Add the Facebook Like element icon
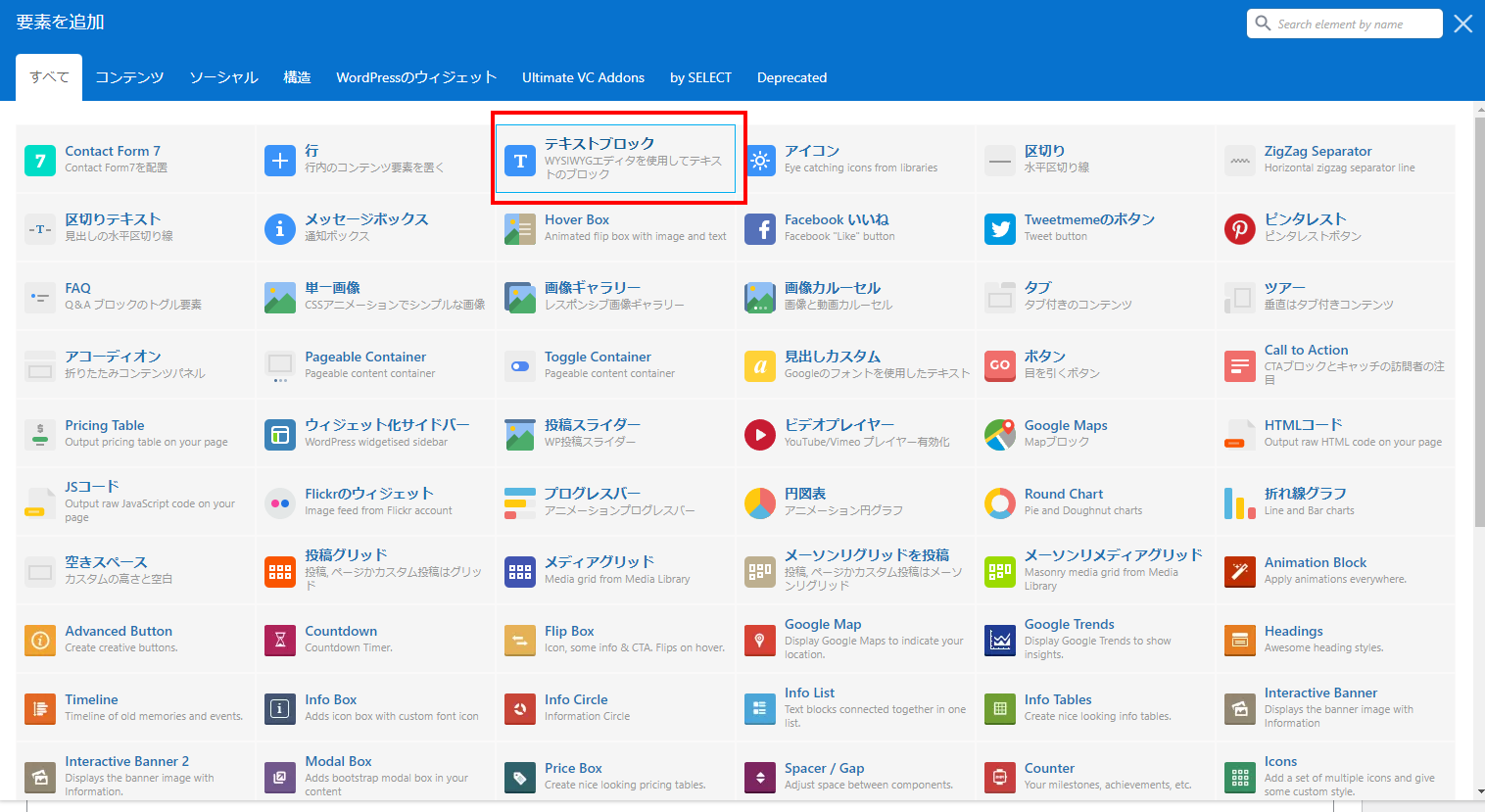 pos(759,229)
